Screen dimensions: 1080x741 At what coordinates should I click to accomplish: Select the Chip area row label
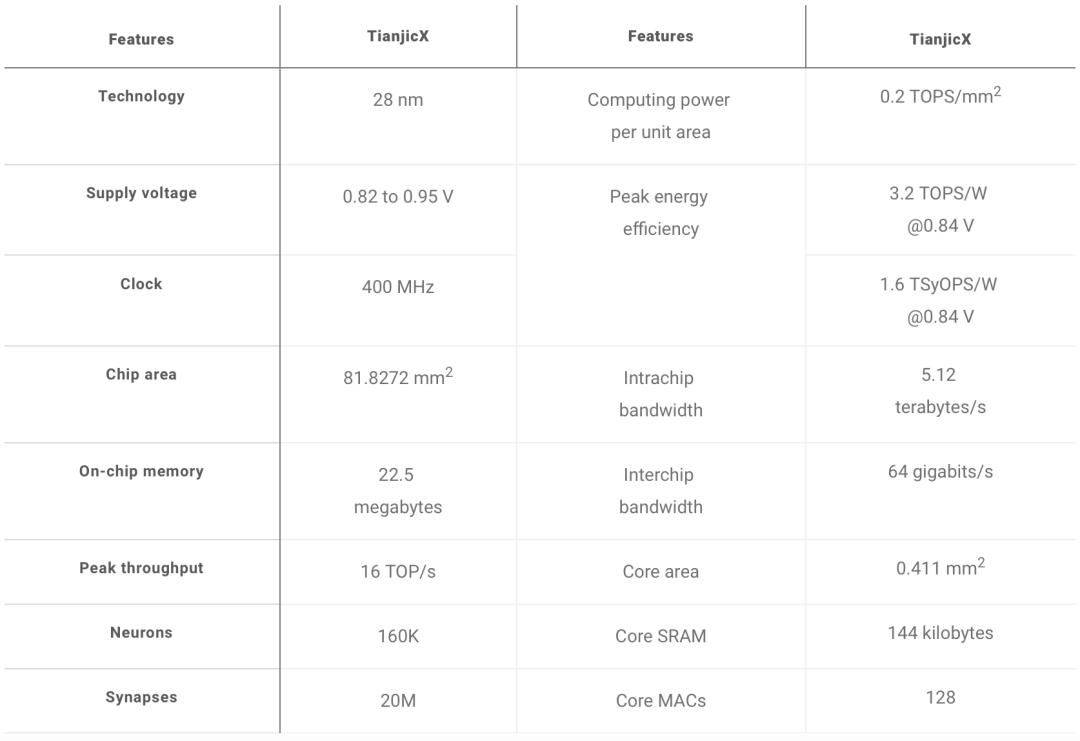(x=141, y=374)
